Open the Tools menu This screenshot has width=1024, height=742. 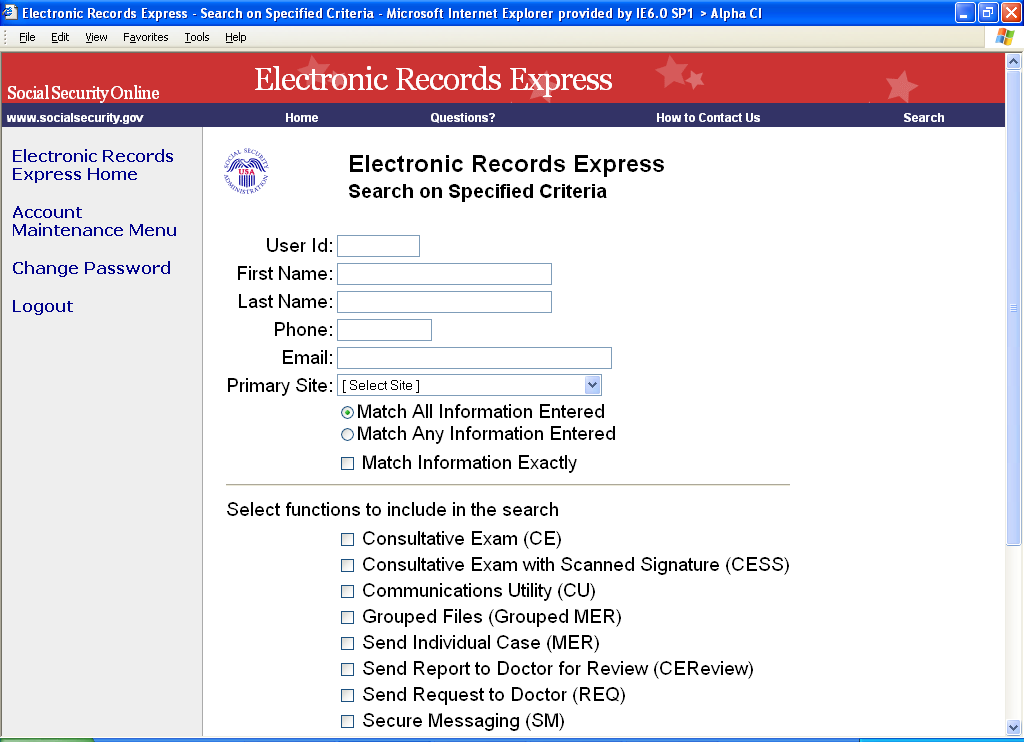[197, 37]
